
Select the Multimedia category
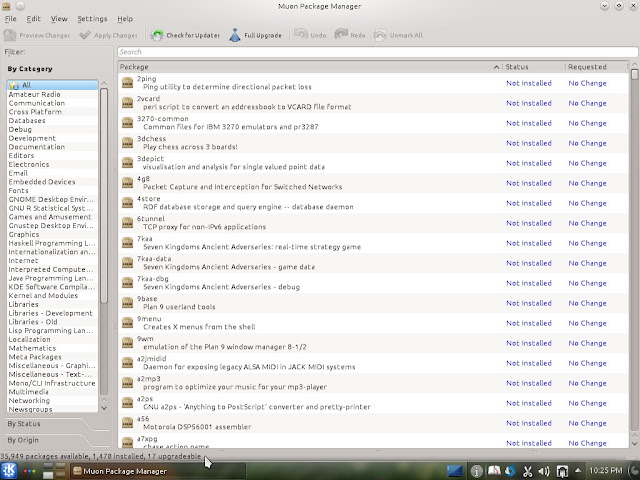pos(52,392)
